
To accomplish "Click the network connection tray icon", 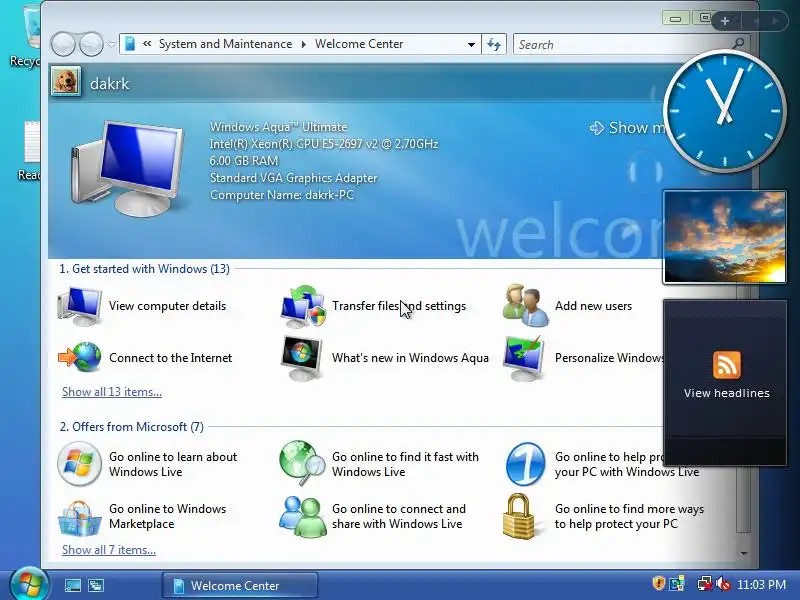I will click(704, 584).
